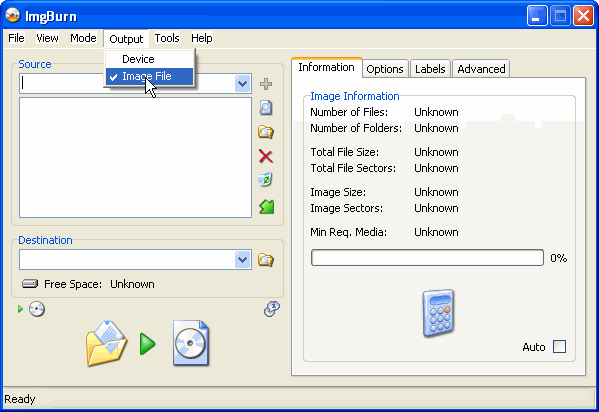
Task: Click the disc image file icon
Action: click(191, 343)
